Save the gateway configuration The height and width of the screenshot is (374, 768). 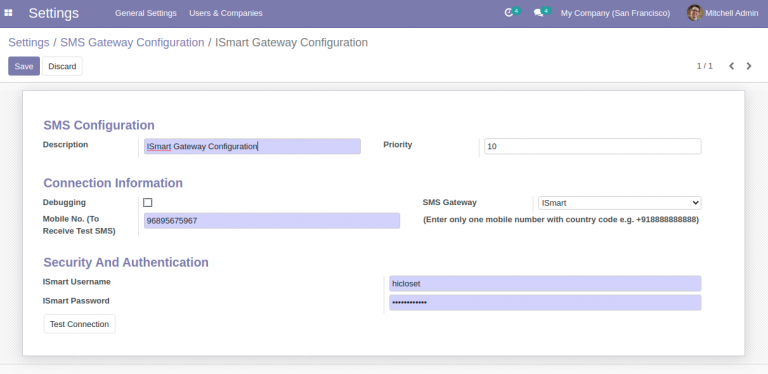coord(24,66)
